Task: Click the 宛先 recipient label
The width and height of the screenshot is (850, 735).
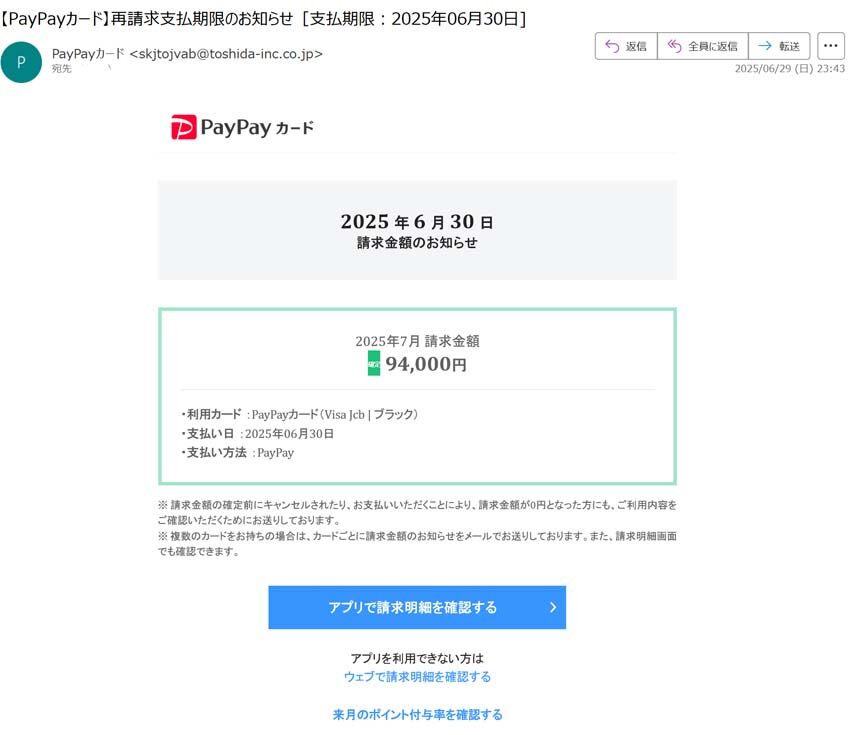Action: (61, 69)
